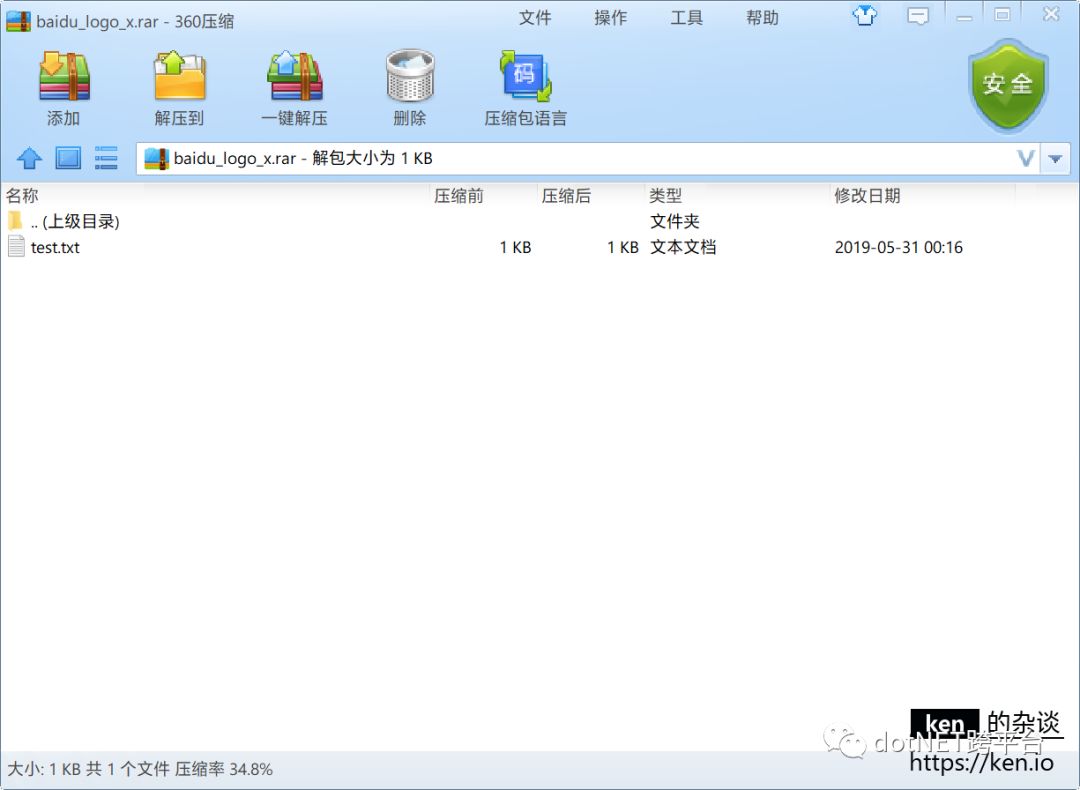Viewport: 1080px width, 790px height.
Task: Open the 操作 menu
Action: click(x=610, y=17)
